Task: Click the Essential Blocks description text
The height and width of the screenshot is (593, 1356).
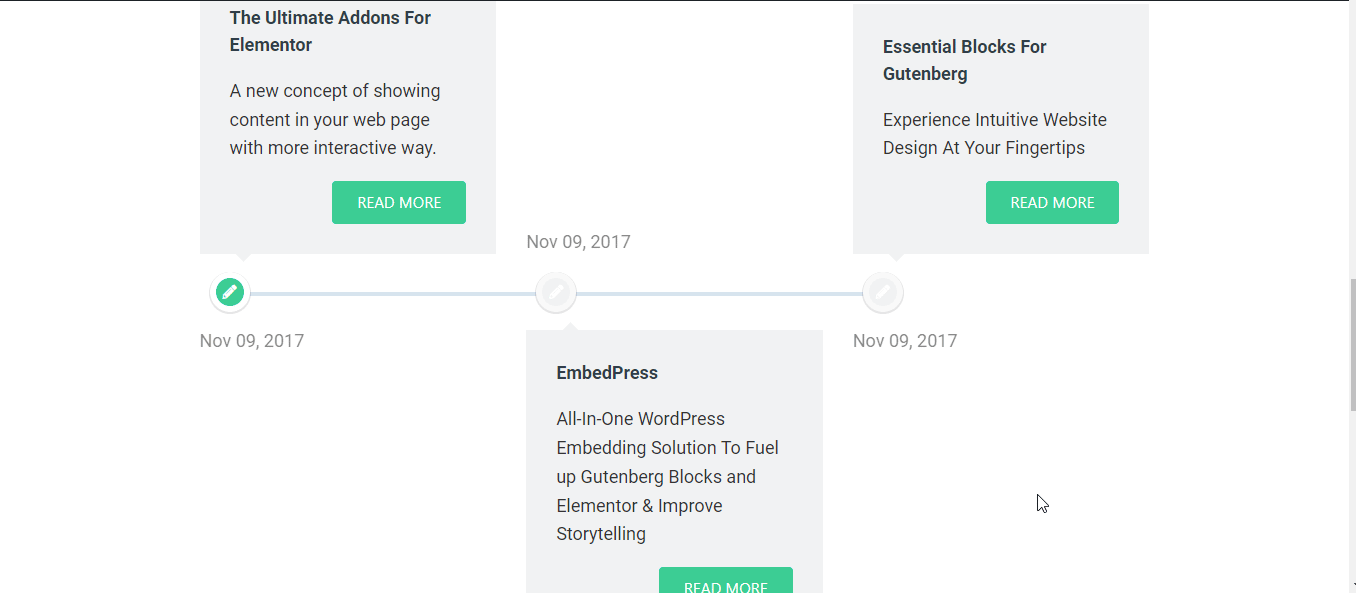Action: click(x=994, y=133)
